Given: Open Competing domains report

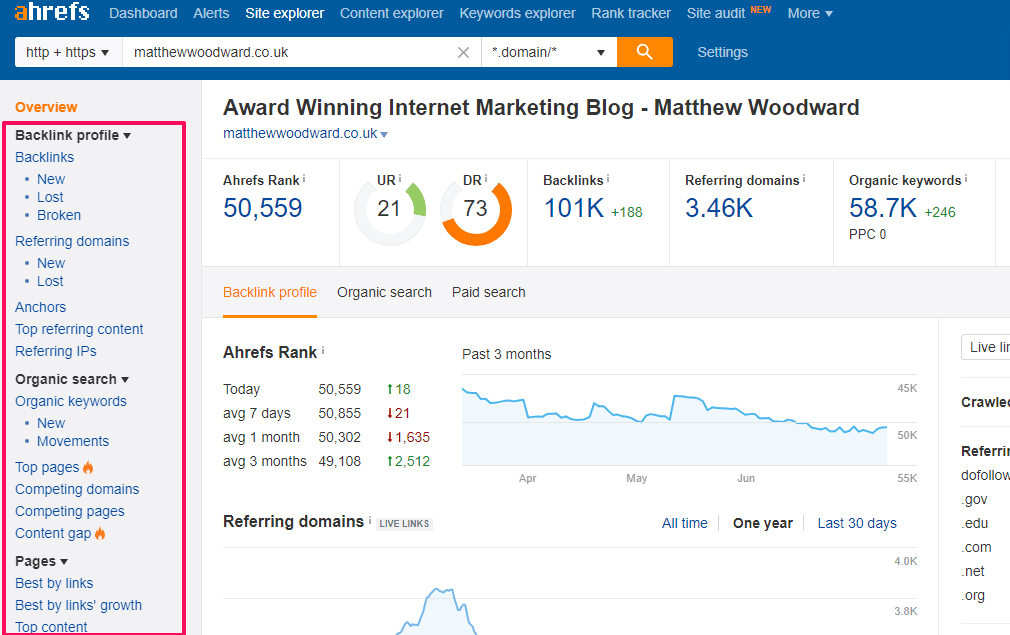Looking at the screenshot, I should [77, 489].
